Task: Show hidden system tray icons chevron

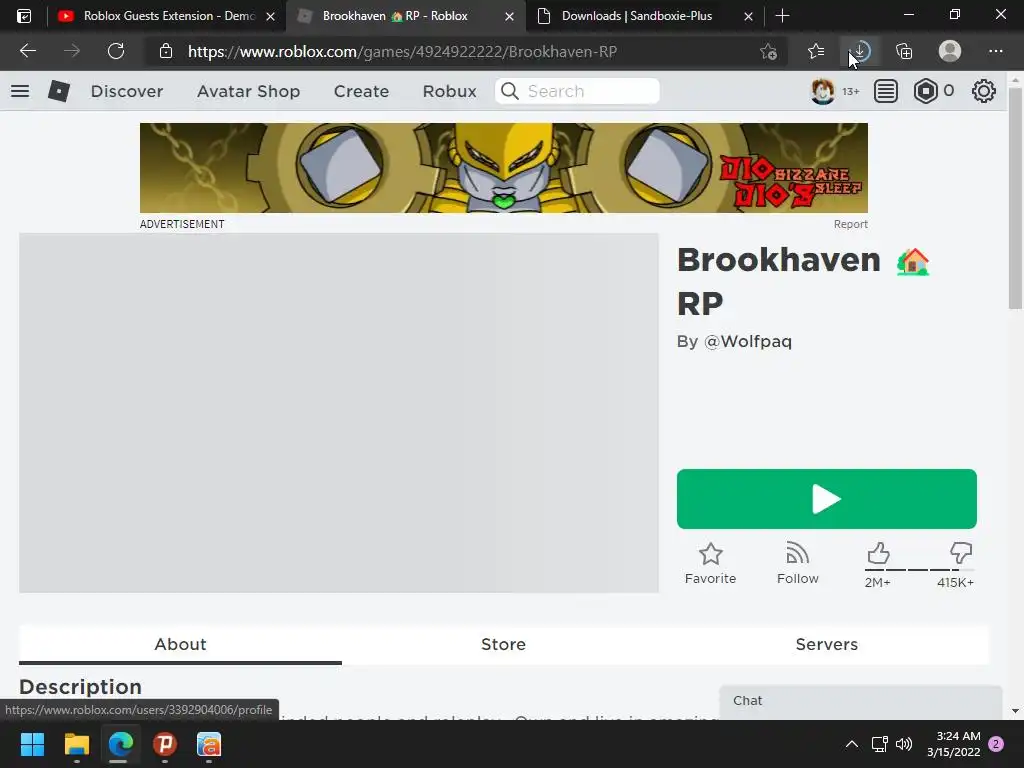Action: pos(852,744)
